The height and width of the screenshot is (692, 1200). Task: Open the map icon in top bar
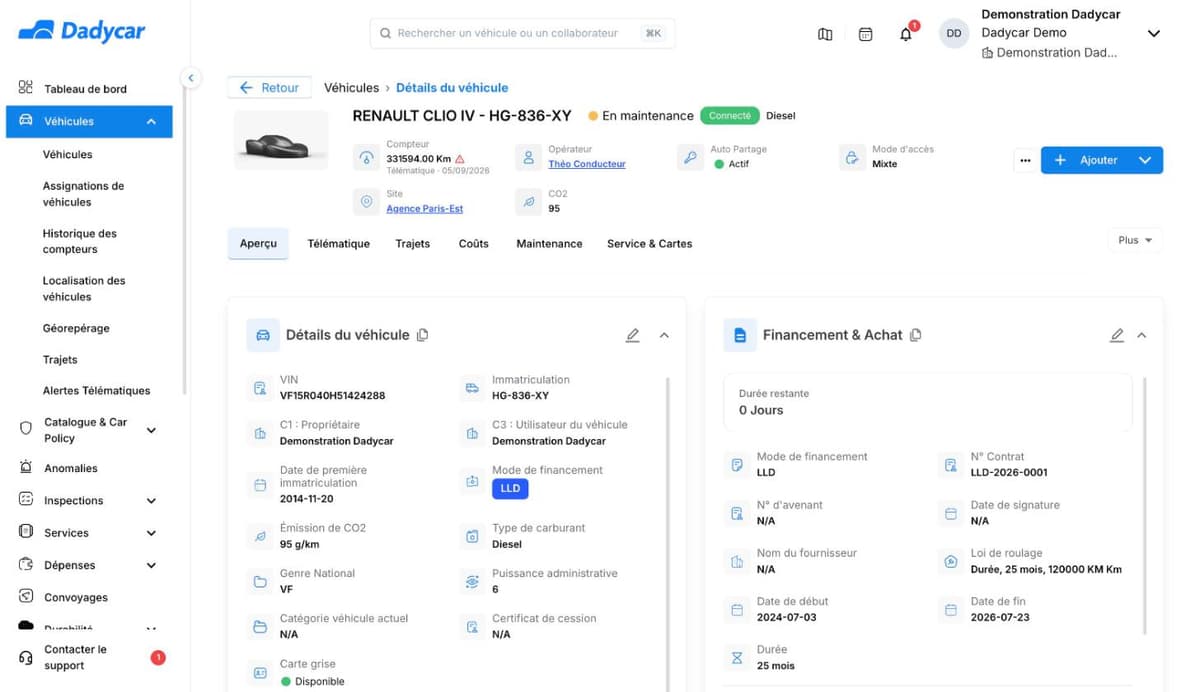(825, 34)
